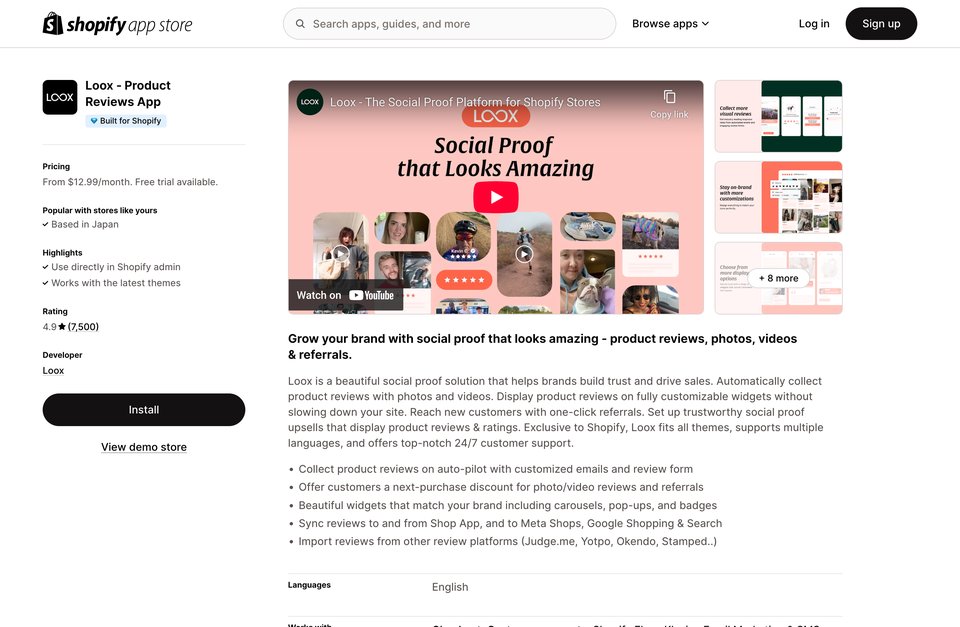Show the + 8 more screenshots

[x=778, y=278]
